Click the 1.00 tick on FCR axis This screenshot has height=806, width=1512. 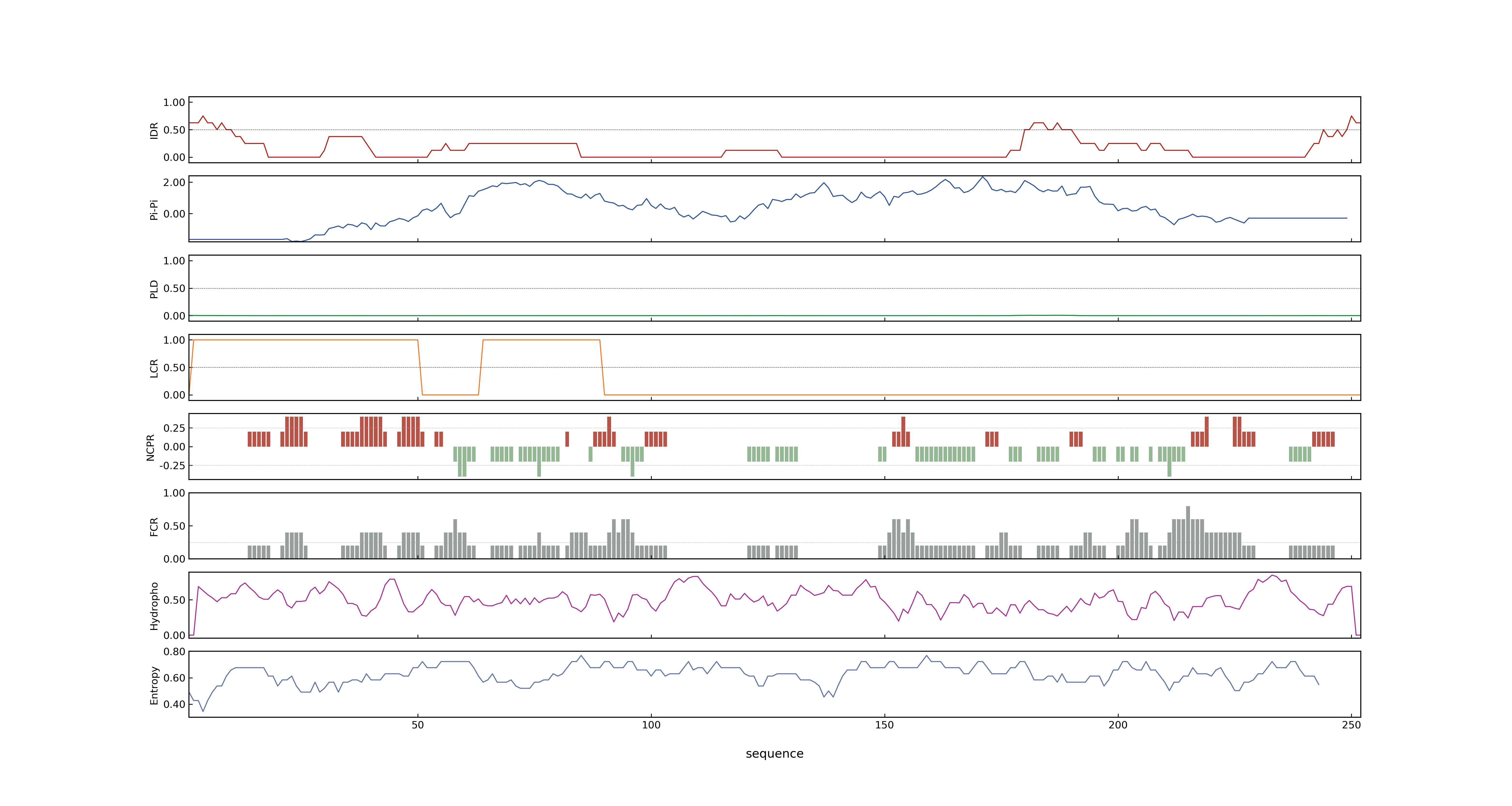pos(174,493)
